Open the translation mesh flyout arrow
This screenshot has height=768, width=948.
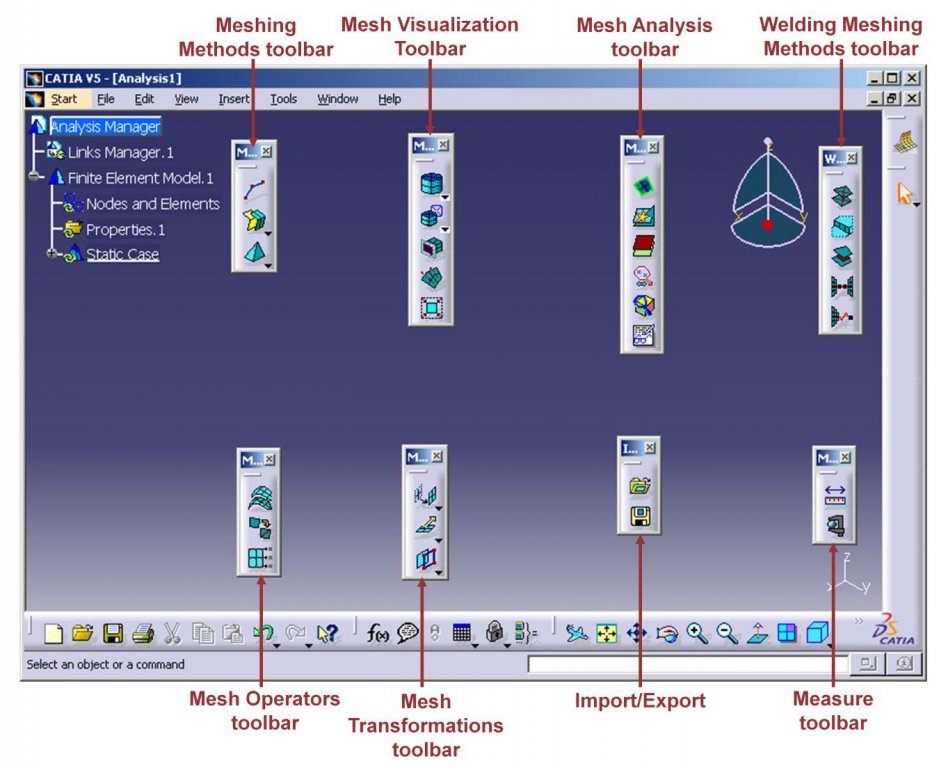(x=439, y=509)
